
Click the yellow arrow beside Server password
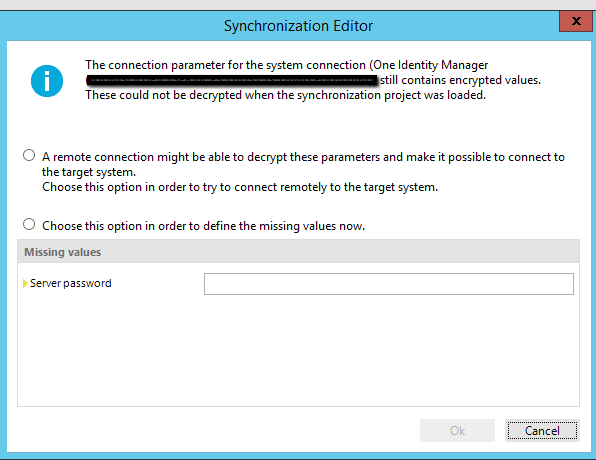point(25,283)
